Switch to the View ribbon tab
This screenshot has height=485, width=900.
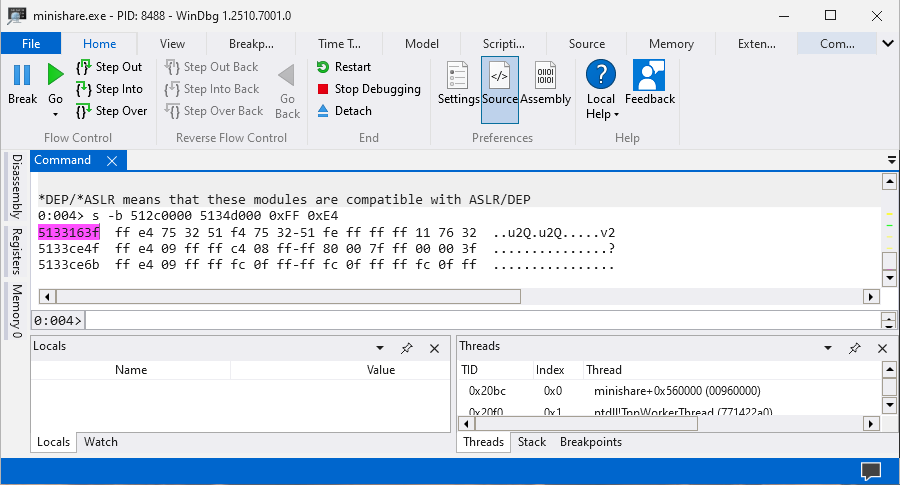[172, 44]
